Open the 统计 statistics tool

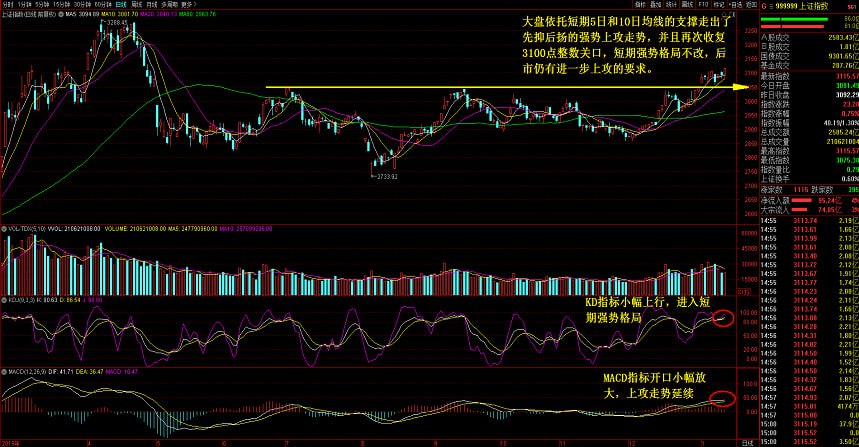(x=671, y=4)
